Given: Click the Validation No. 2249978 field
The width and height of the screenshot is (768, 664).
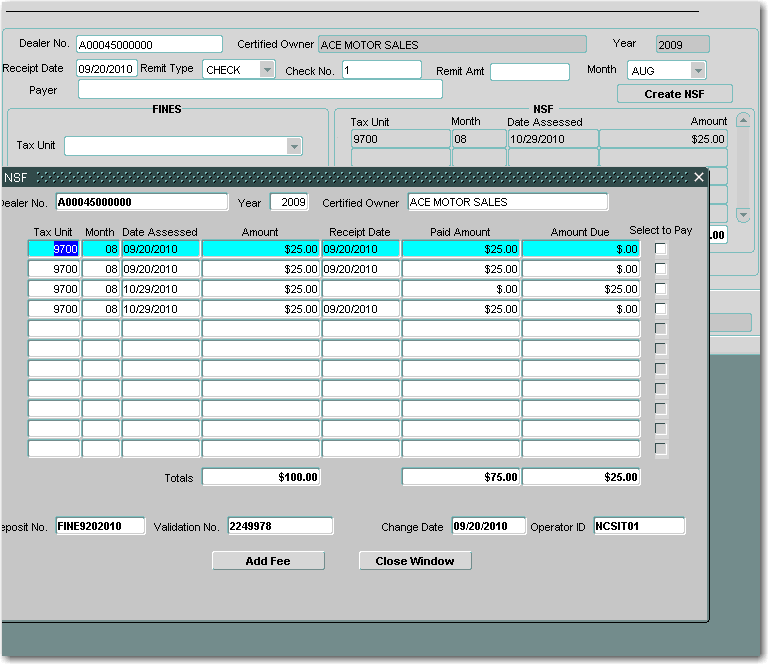Looking at the screenshot, I should point(280,526).
